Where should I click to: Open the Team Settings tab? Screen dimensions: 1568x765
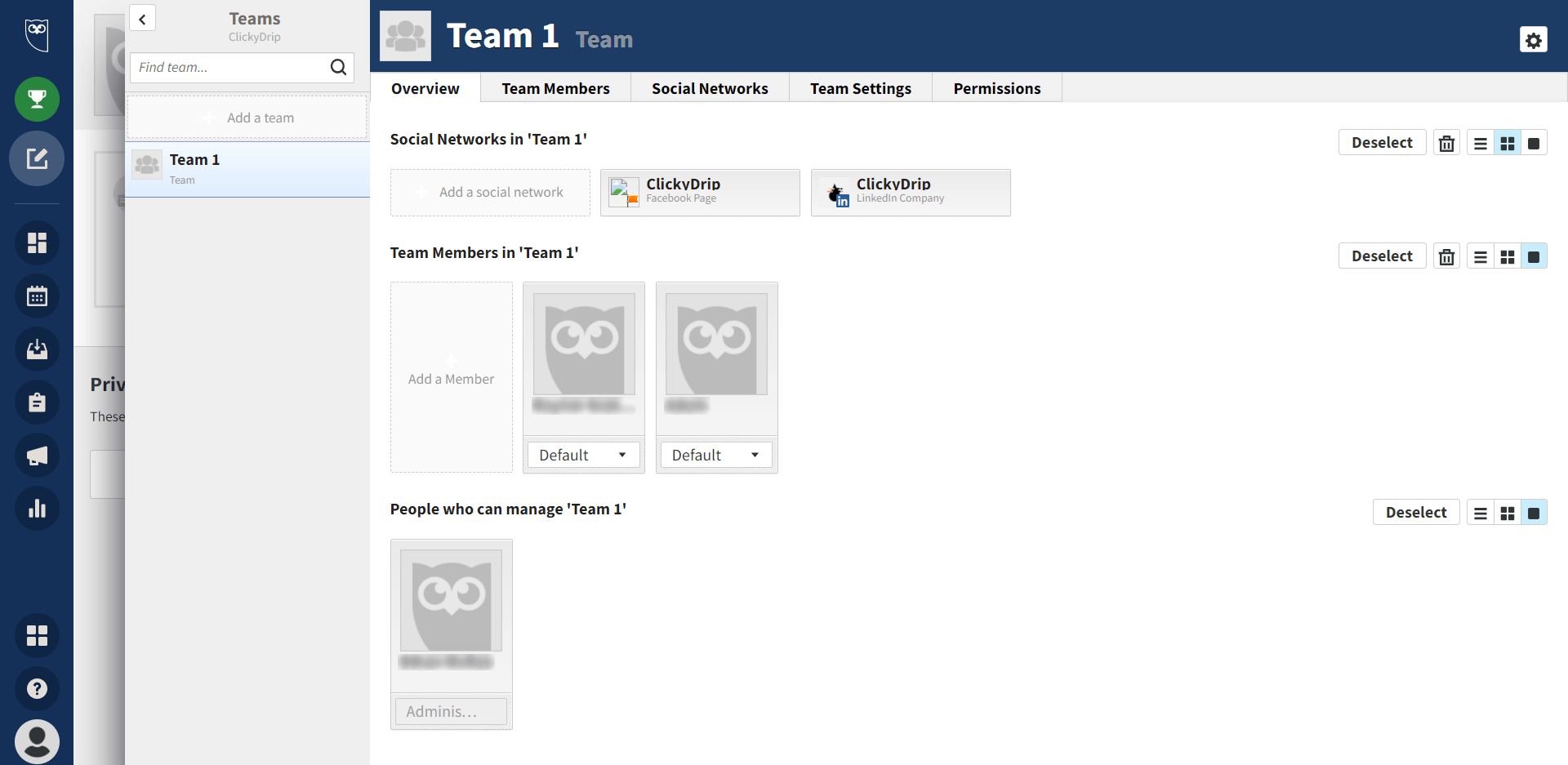pos(861,88)
